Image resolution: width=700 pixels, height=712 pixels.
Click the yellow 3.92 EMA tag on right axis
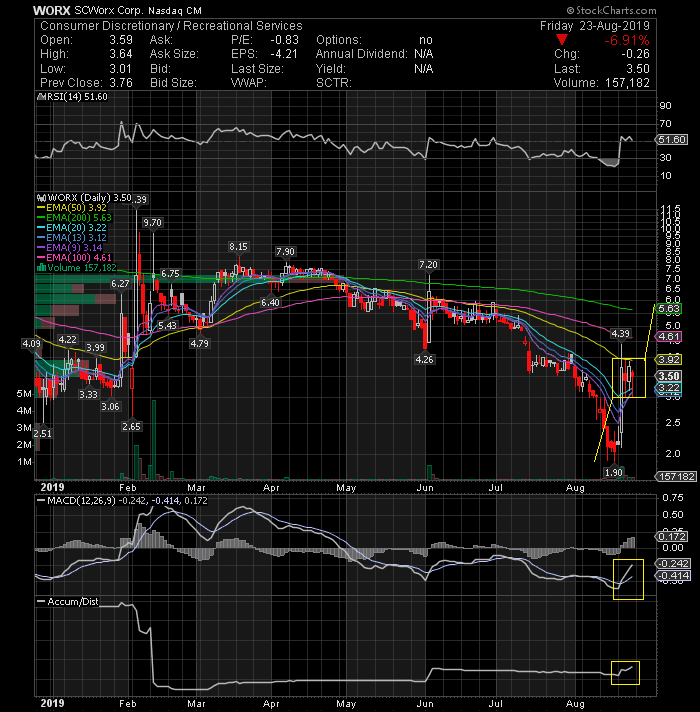click(669, 360)
